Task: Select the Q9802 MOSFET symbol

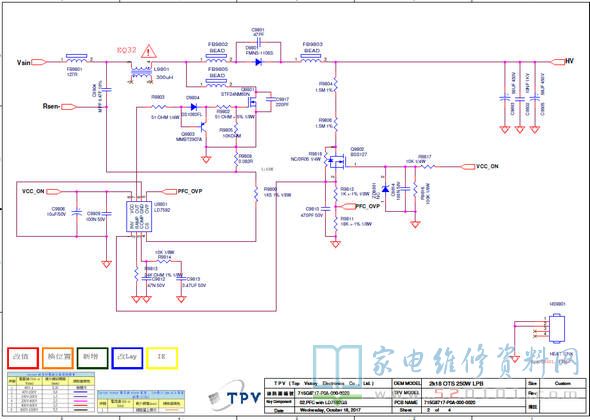Action: [x=337, y=162]
